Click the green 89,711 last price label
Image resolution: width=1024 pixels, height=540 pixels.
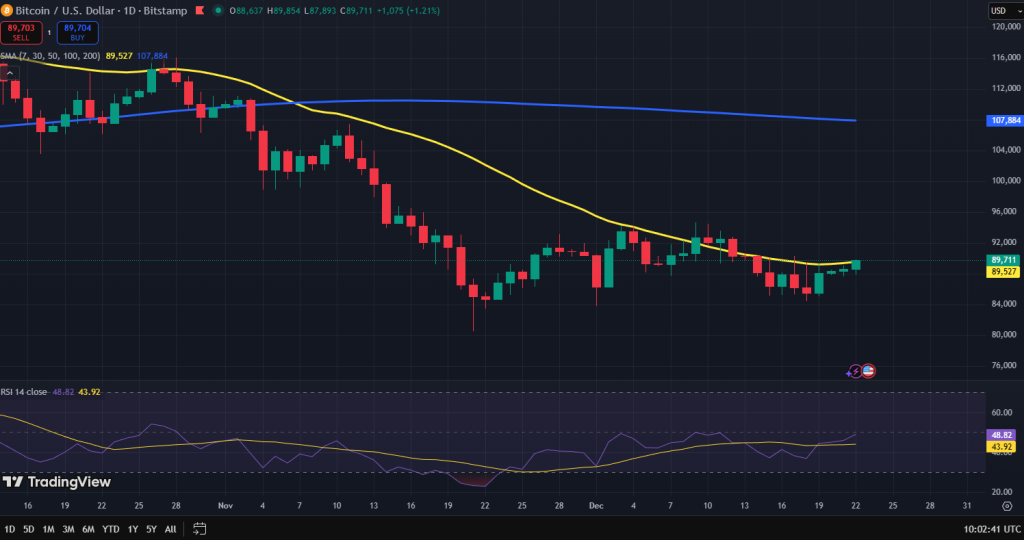[1004, 260]
